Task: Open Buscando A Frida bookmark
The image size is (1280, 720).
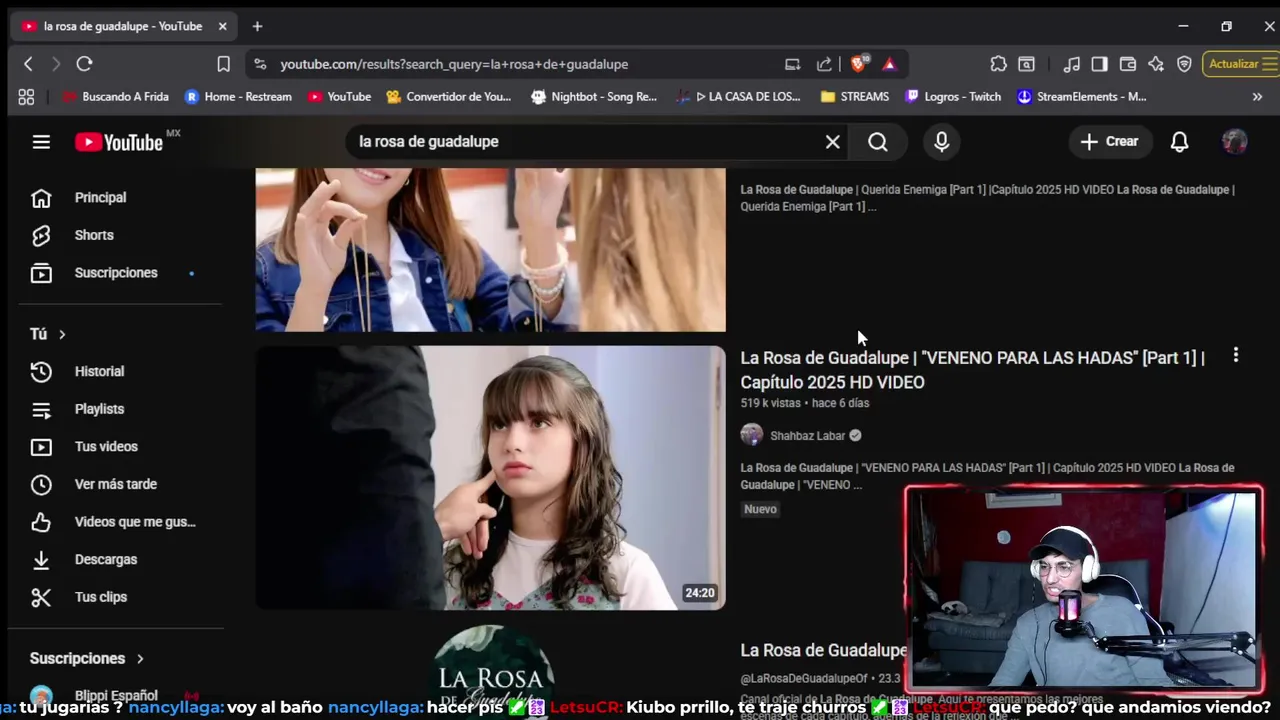Action: pyautogui.click(x=115, y=97)
